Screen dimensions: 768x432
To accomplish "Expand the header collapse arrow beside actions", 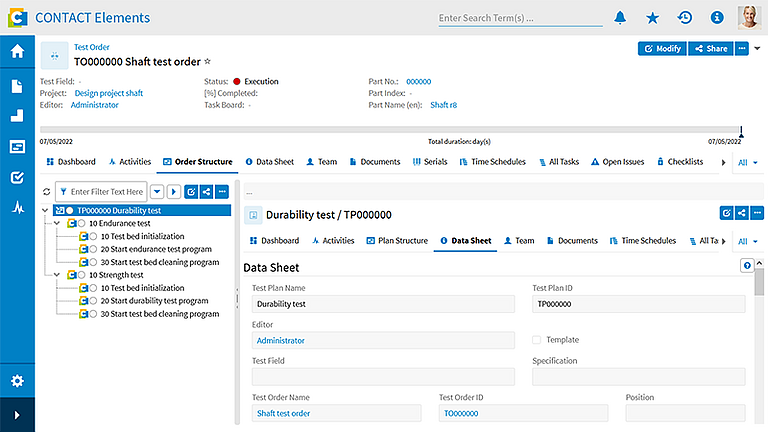I will click(757, 48).
